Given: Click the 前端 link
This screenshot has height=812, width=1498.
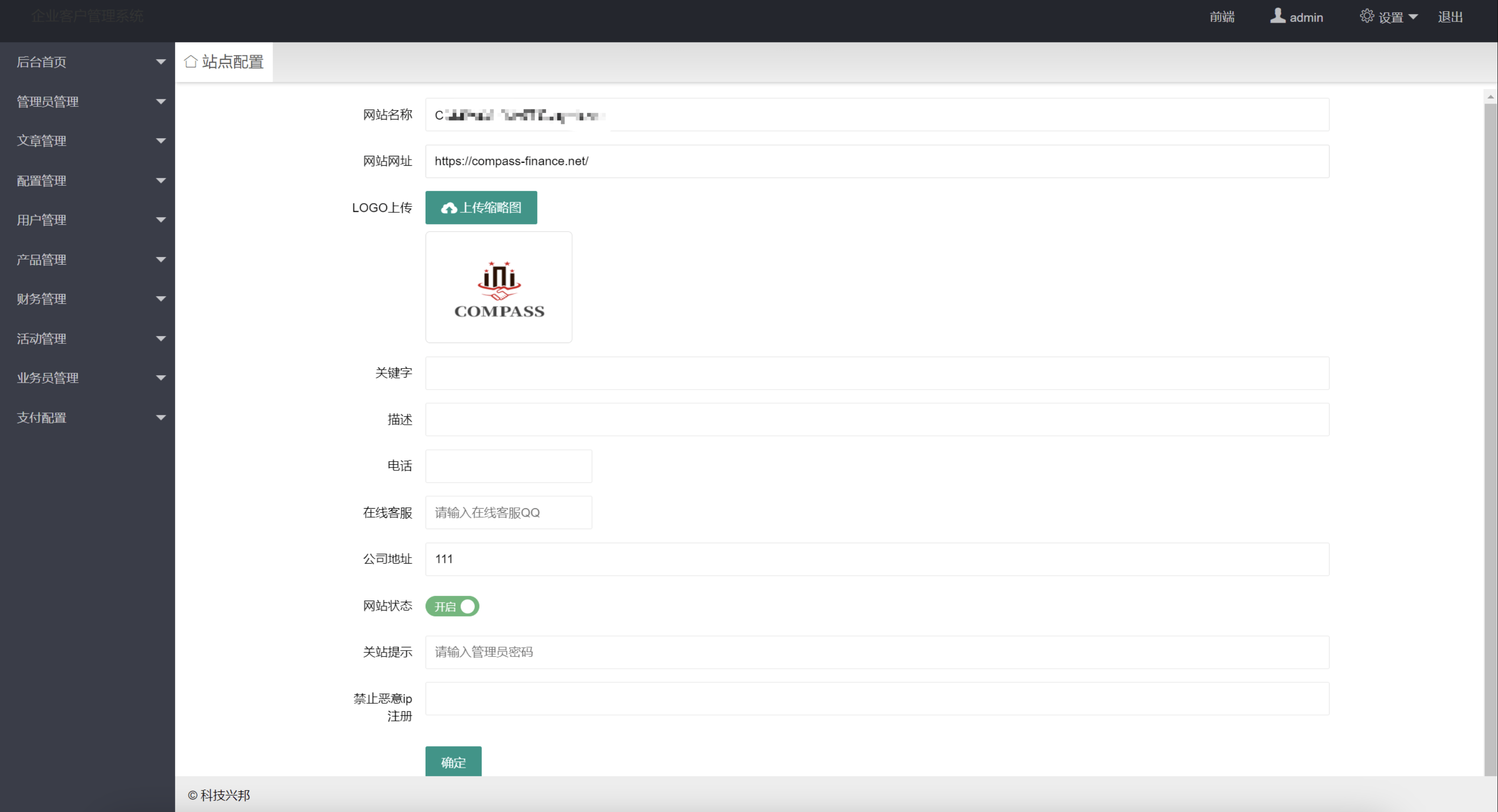Looking at the screenshot, I should (1221, 17).
